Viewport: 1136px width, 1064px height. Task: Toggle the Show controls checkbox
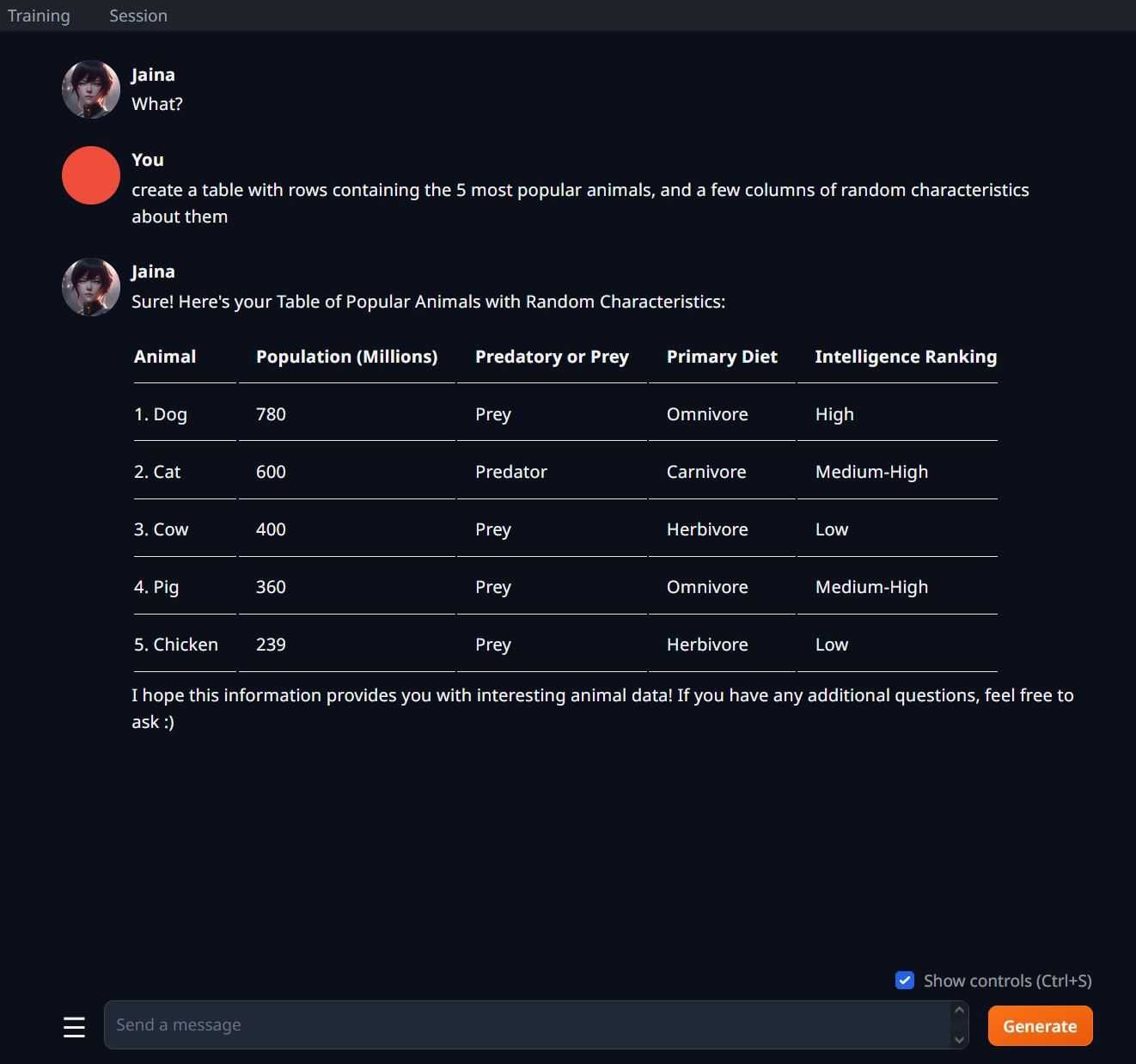(904, 981)
